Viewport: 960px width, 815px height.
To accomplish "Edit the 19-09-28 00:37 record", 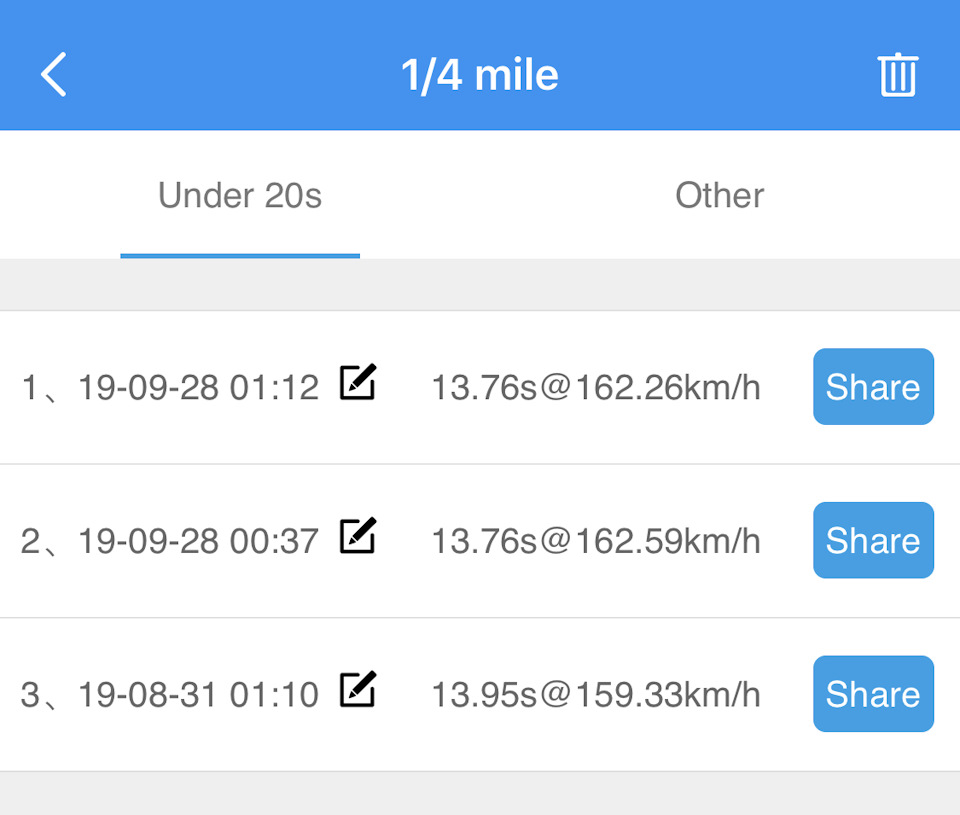I will point(357,537).
